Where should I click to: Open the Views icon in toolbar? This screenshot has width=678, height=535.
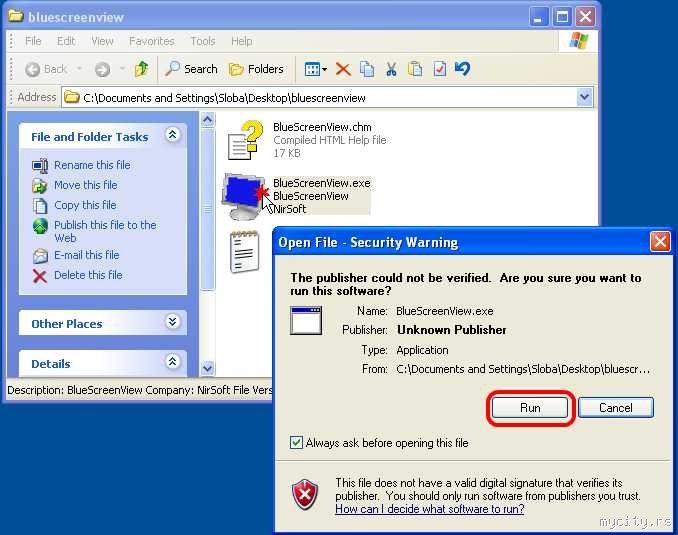312,69
